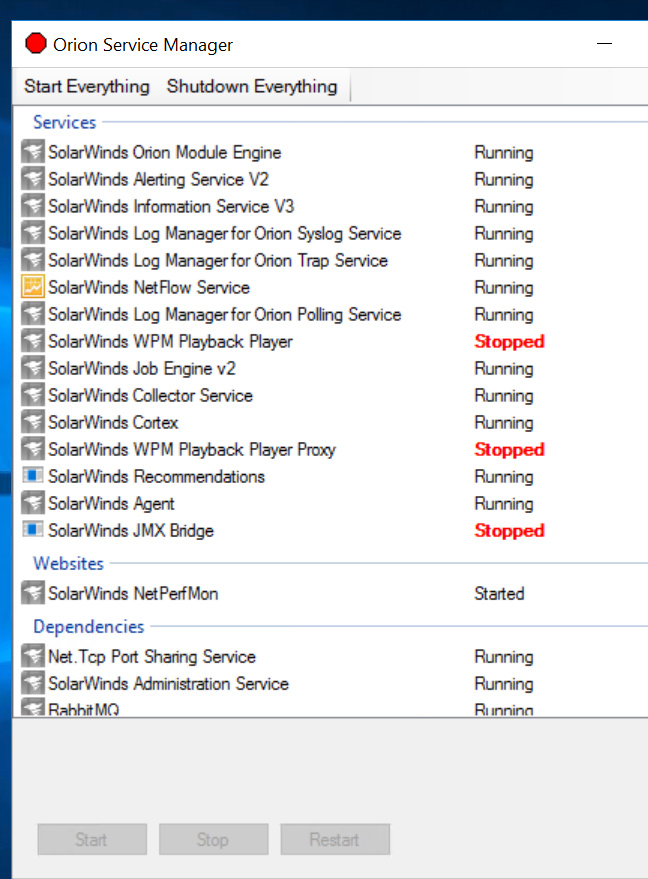Select SolarWinds Collector Service name
The width and height of the screenshot is (648, 879).
pyautogui.click(x=150, y=396)
